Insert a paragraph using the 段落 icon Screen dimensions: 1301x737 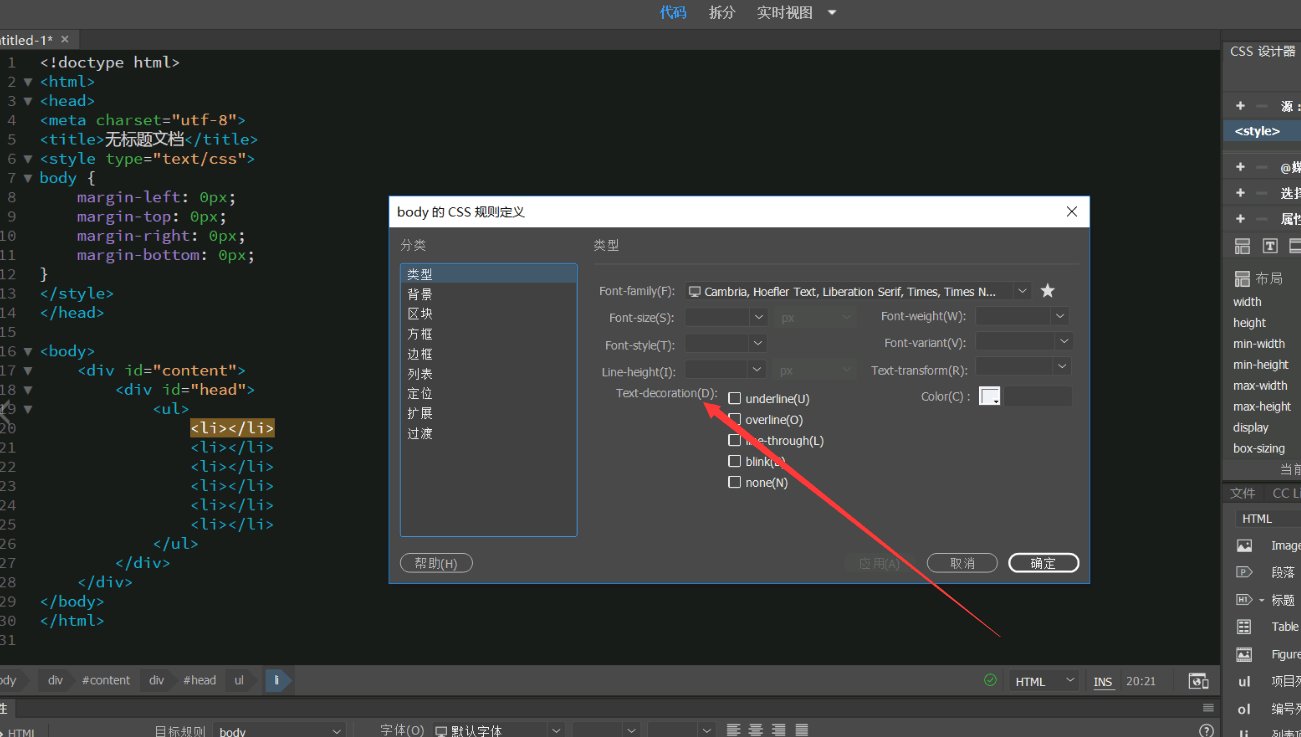[x=1244, y=573]
